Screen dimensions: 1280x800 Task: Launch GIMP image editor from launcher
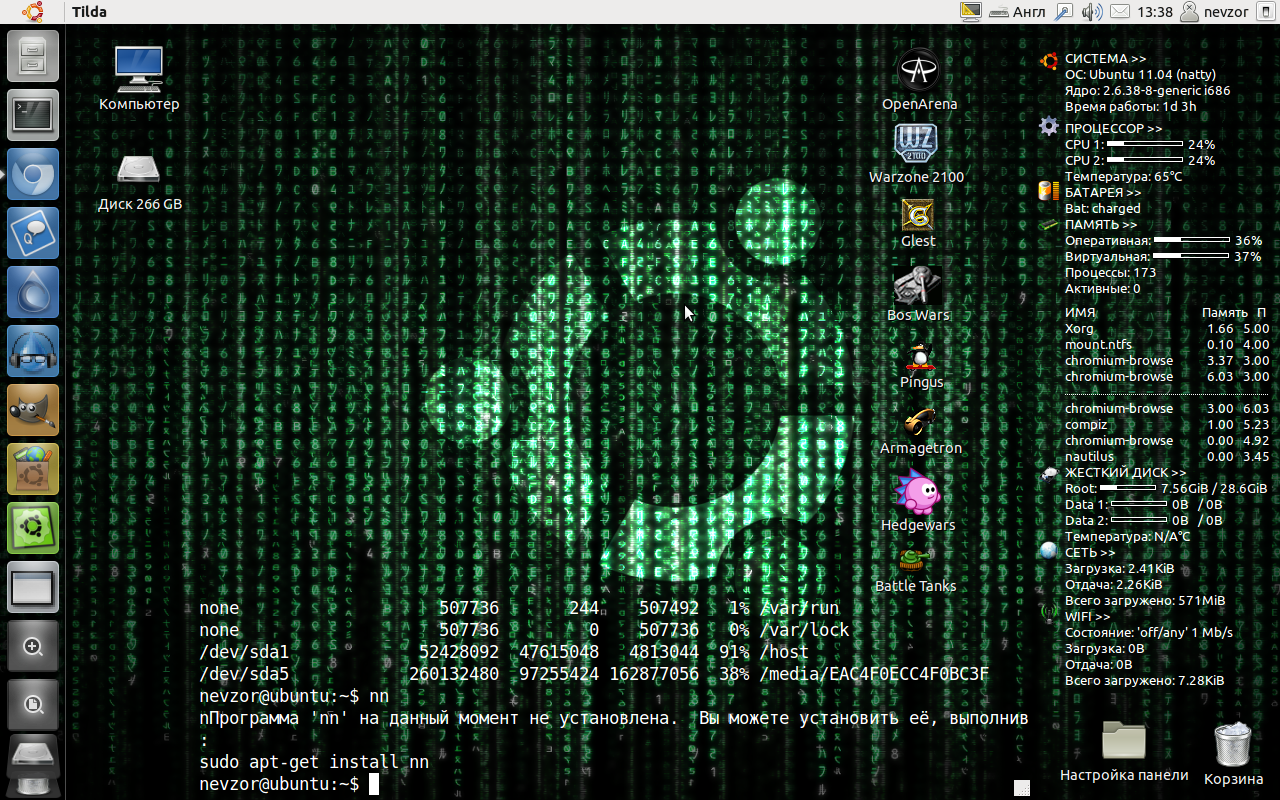coord(33,410)
